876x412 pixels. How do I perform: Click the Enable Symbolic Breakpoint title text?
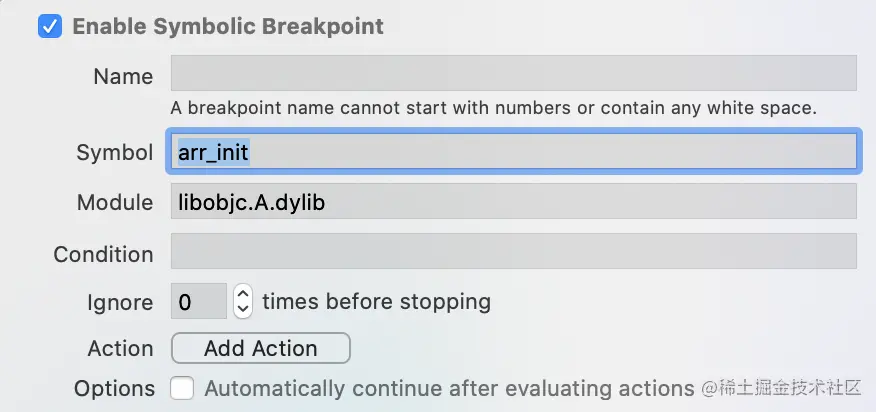coord(228,27)
